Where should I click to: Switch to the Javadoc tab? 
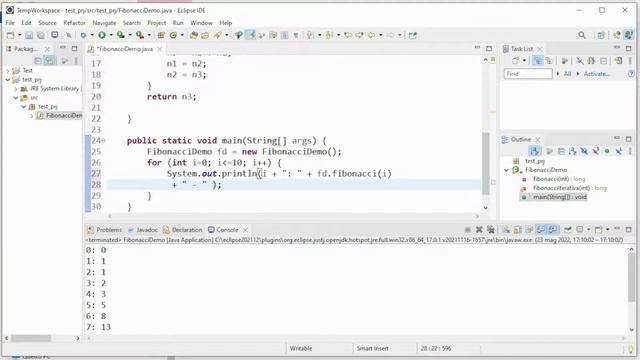tap(142, 230)
